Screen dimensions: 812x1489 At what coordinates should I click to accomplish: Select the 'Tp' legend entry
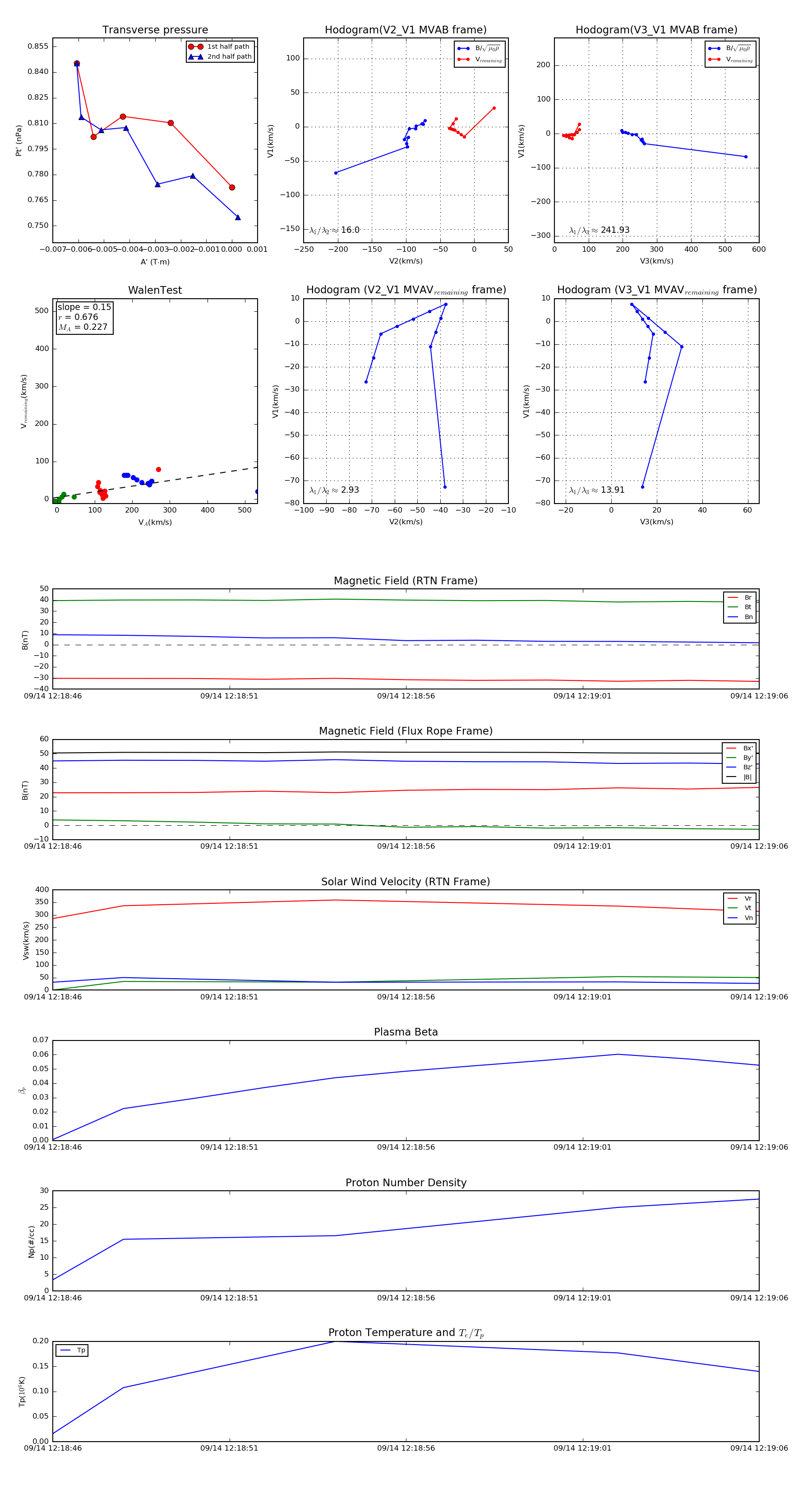(72, 1350)
